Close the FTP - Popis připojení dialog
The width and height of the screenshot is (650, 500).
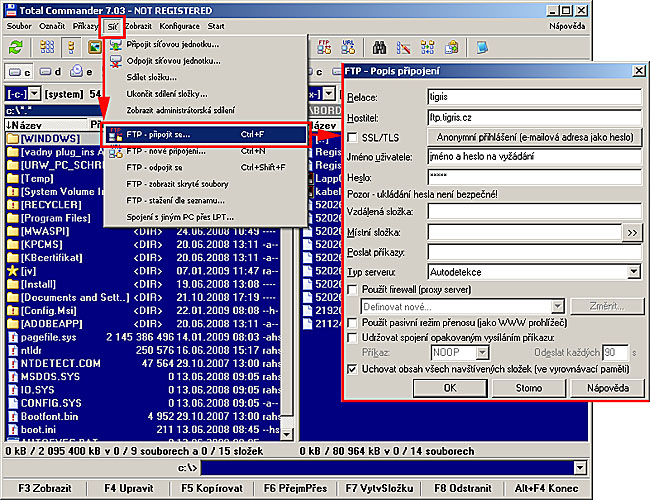(x=639, y=71)
